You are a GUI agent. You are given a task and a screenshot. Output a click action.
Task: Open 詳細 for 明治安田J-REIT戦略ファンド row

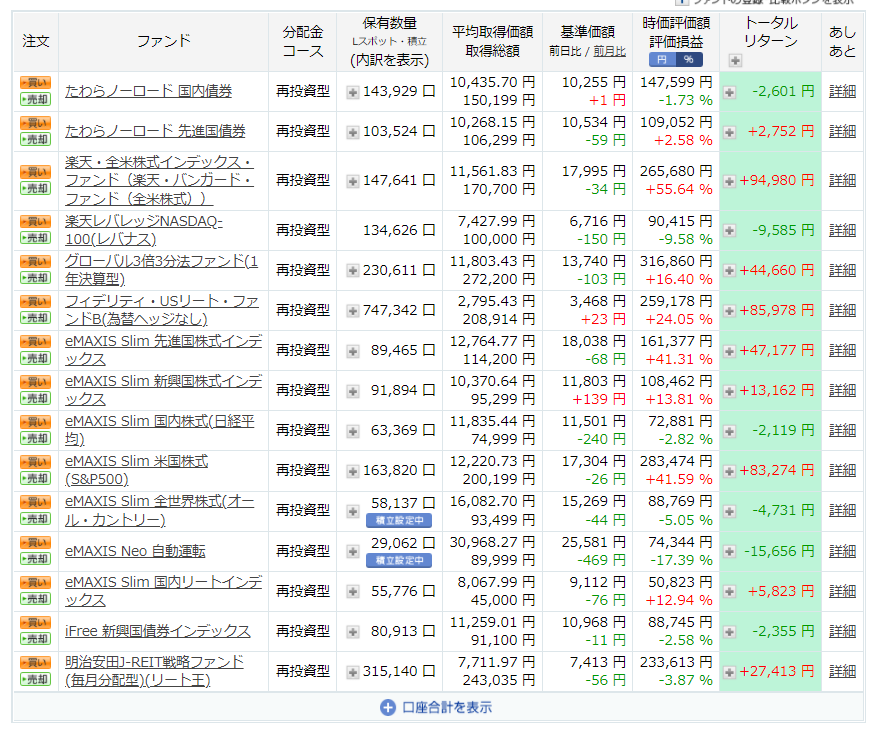[x=842, y=671]
